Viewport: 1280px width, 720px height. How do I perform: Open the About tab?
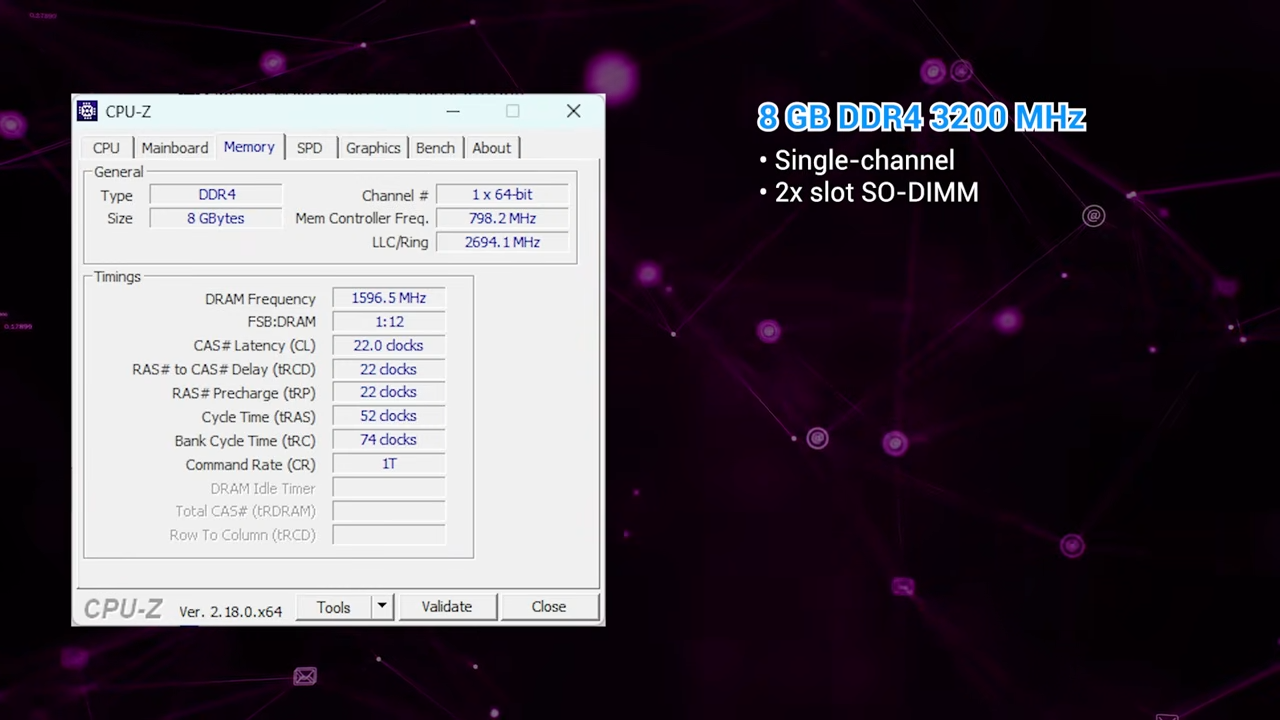(491, 147)
